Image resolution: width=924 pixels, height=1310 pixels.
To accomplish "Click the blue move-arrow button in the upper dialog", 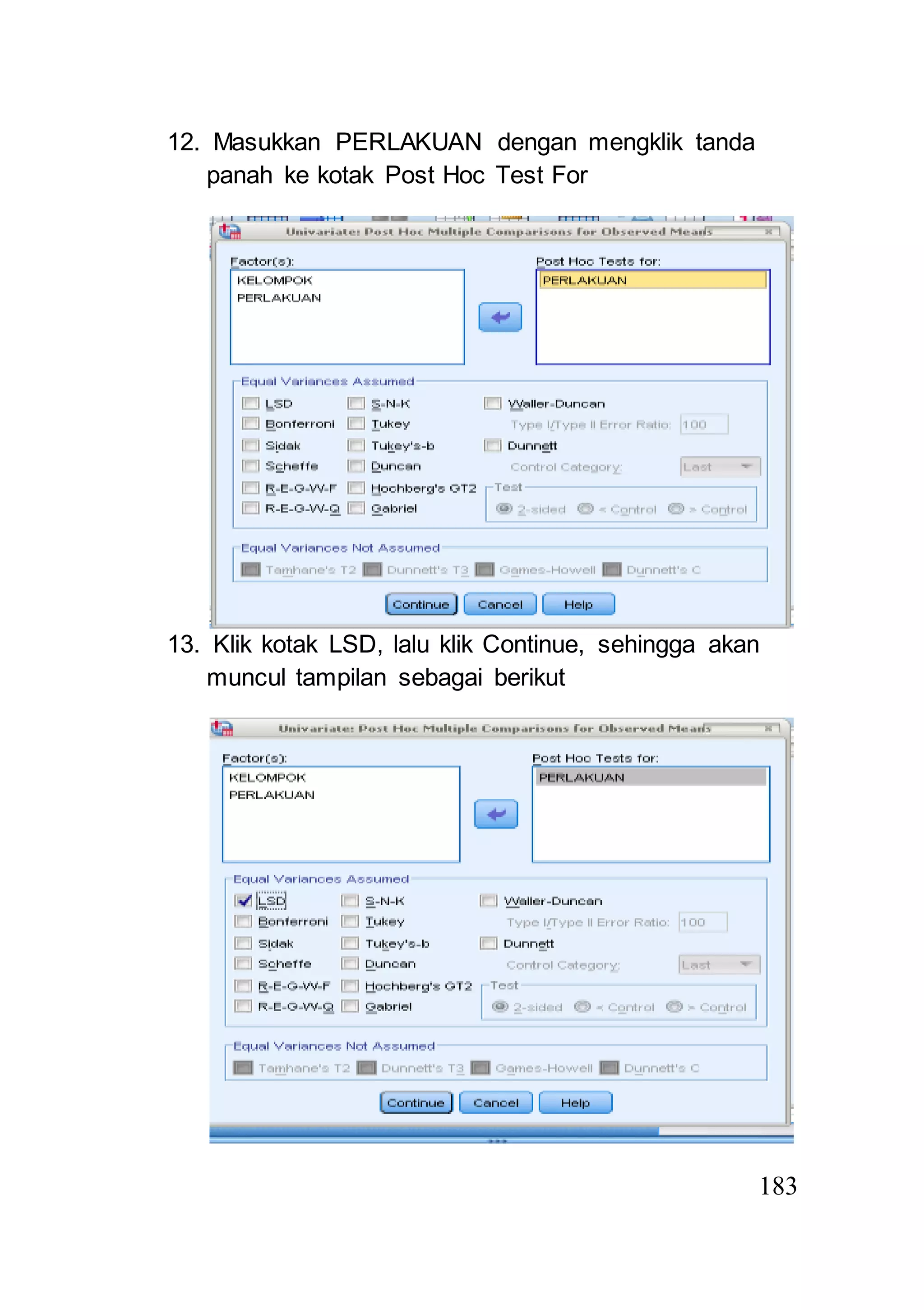I will point(499,317).
